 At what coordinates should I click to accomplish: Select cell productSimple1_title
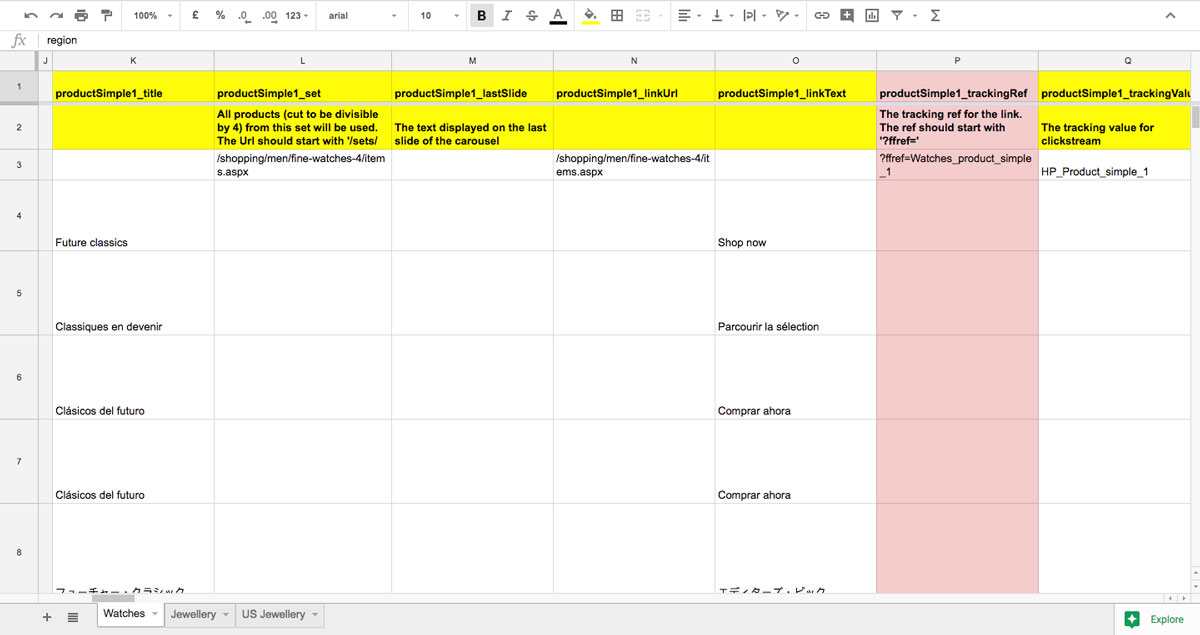tap(133, 86)
